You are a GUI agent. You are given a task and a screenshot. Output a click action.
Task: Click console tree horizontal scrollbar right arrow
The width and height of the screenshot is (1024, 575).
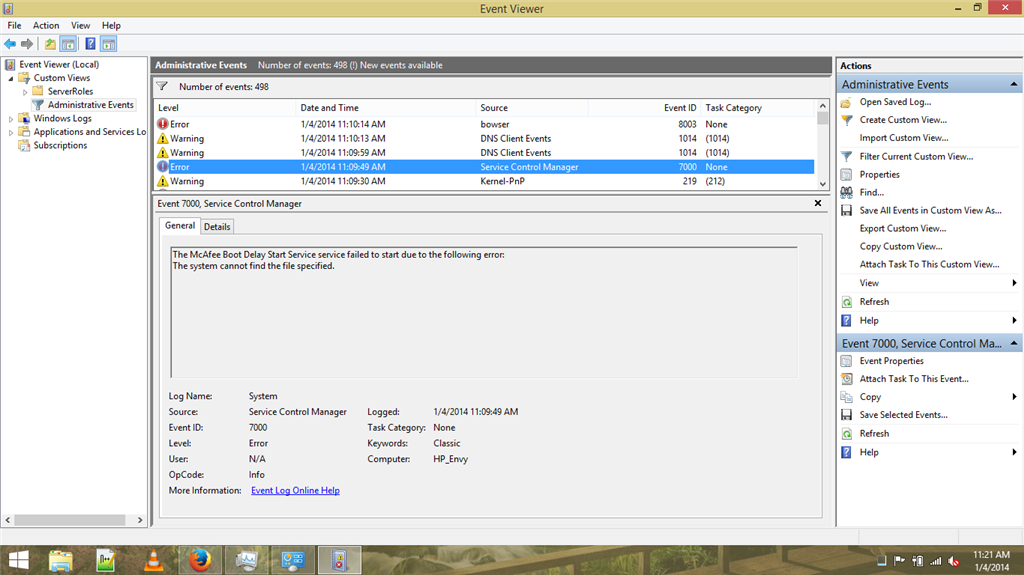point(140,520)
